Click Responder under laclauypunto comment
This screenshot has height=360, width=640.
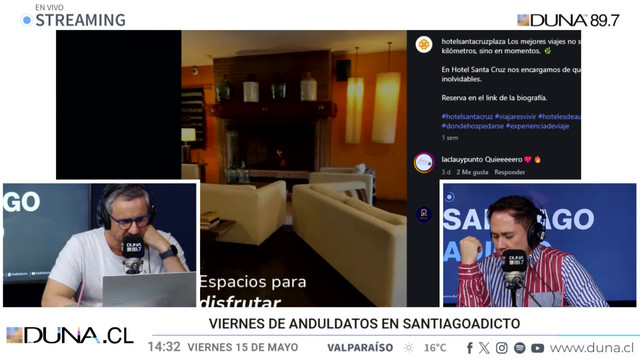509,172
